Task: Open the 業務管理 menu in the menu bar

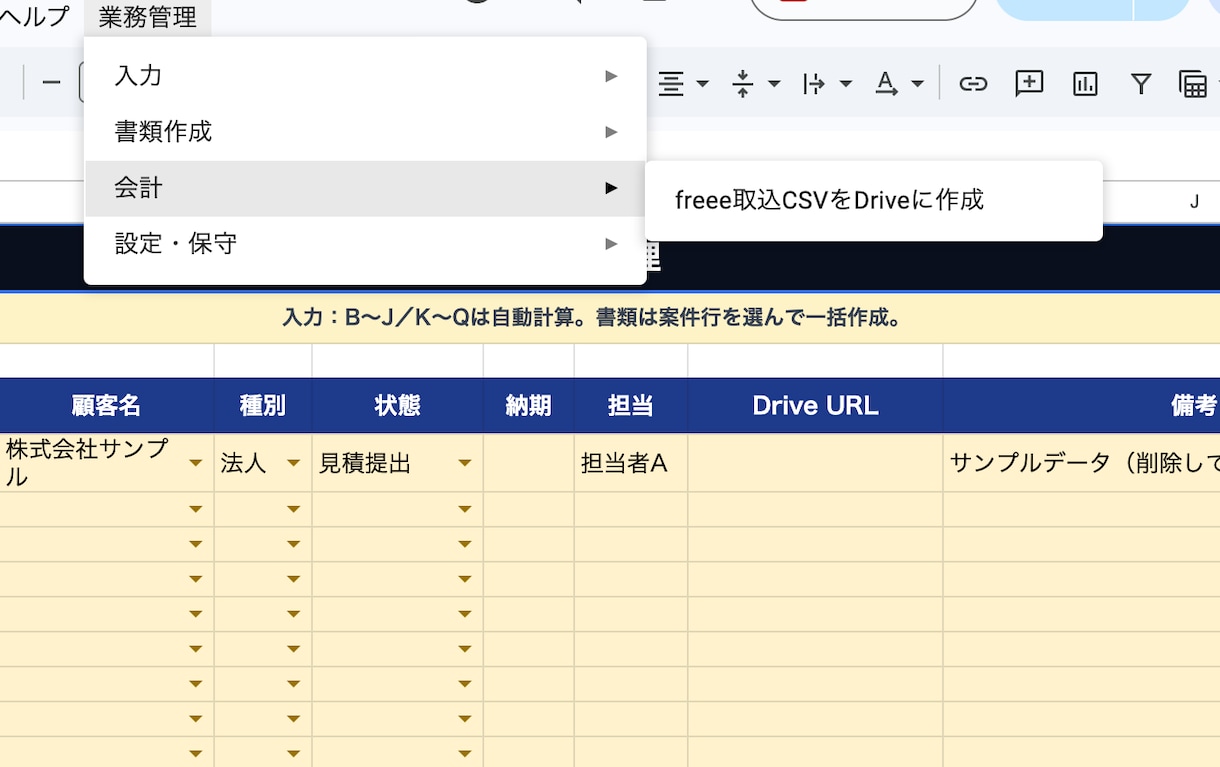Action: [x=148, y=17]
